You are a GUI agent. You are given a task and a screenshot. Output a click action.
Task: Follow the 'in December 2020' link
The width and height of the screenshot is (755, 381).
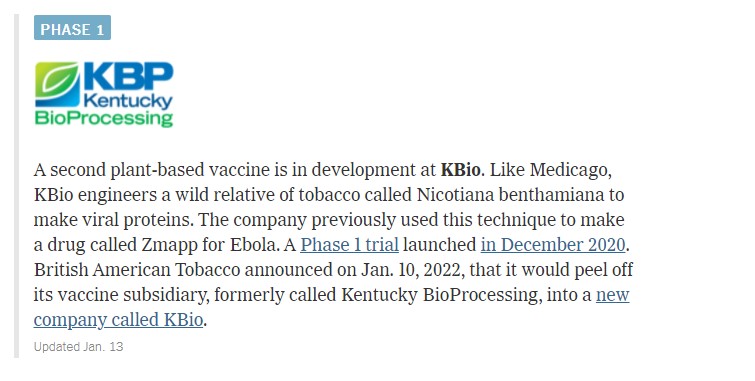tap(553, 245)
